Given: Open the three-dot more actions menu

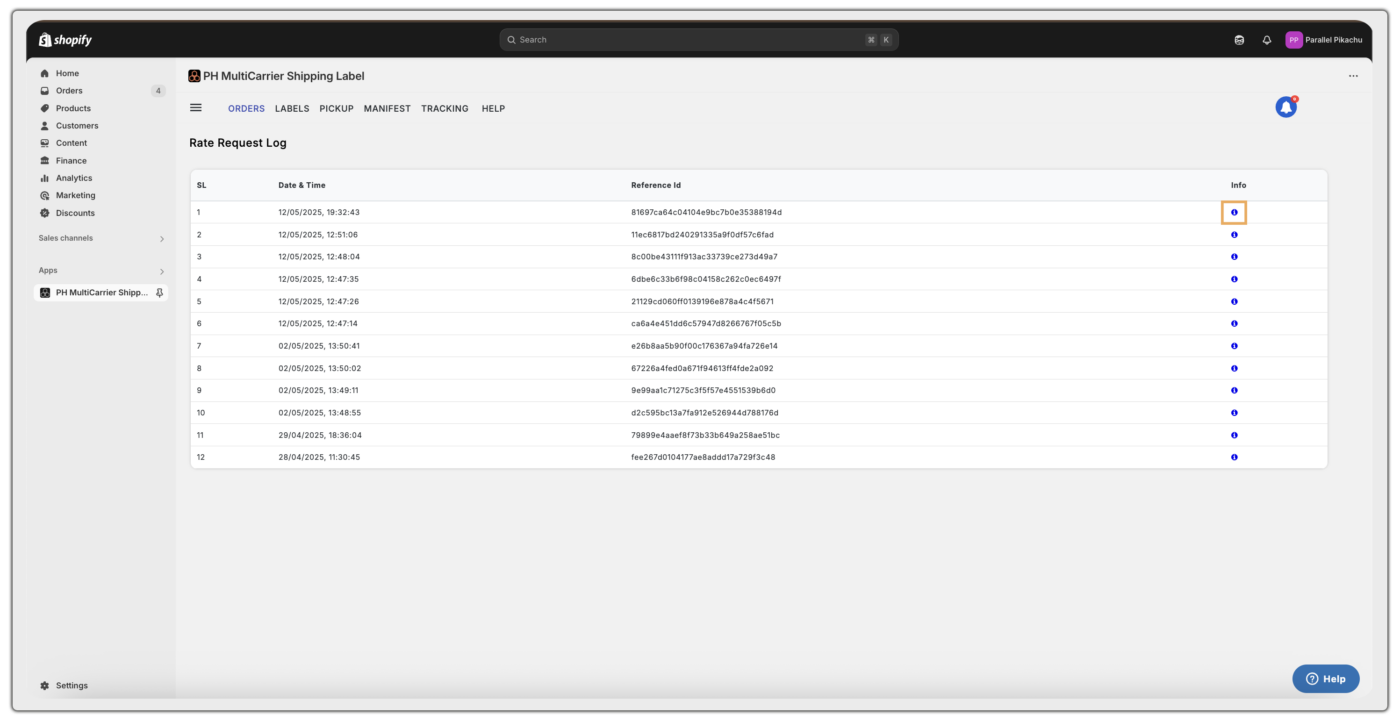Looking at the screenshot, I should coord(1353,76).
